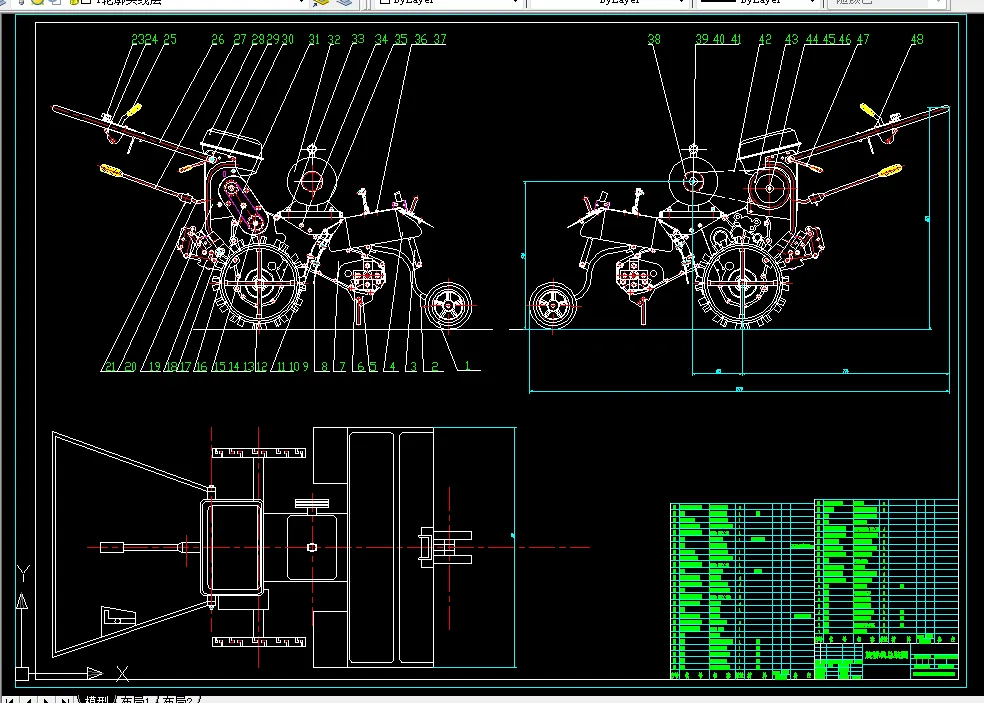This screenshot has width=984, height=703.
Task: Select callout number 42
Action: tap(765, 40)
